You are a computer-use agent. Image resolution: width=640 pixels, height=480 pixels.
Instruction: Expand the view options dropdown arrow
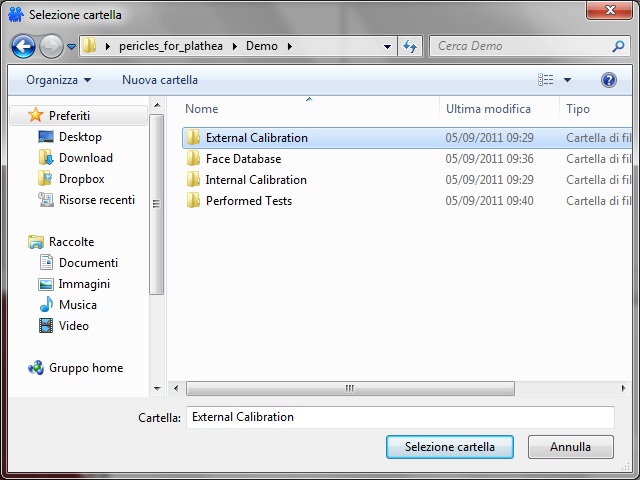tap(568, 80)
